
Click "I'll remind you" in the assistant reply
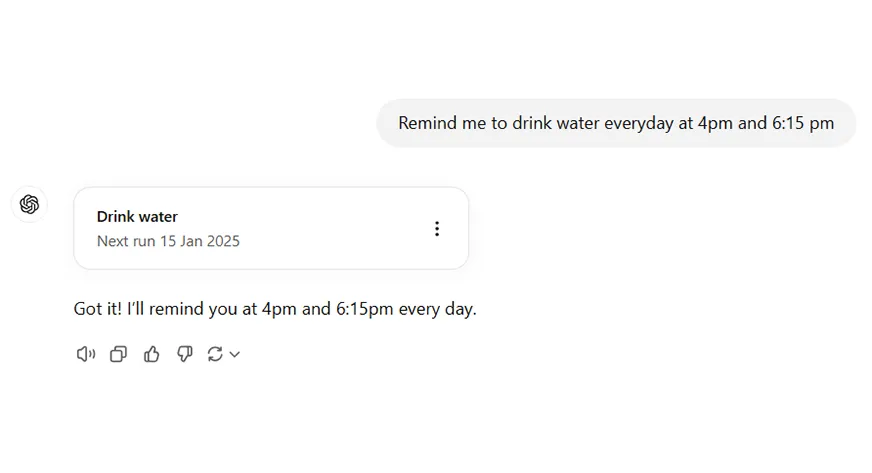[x=182, y=308]
